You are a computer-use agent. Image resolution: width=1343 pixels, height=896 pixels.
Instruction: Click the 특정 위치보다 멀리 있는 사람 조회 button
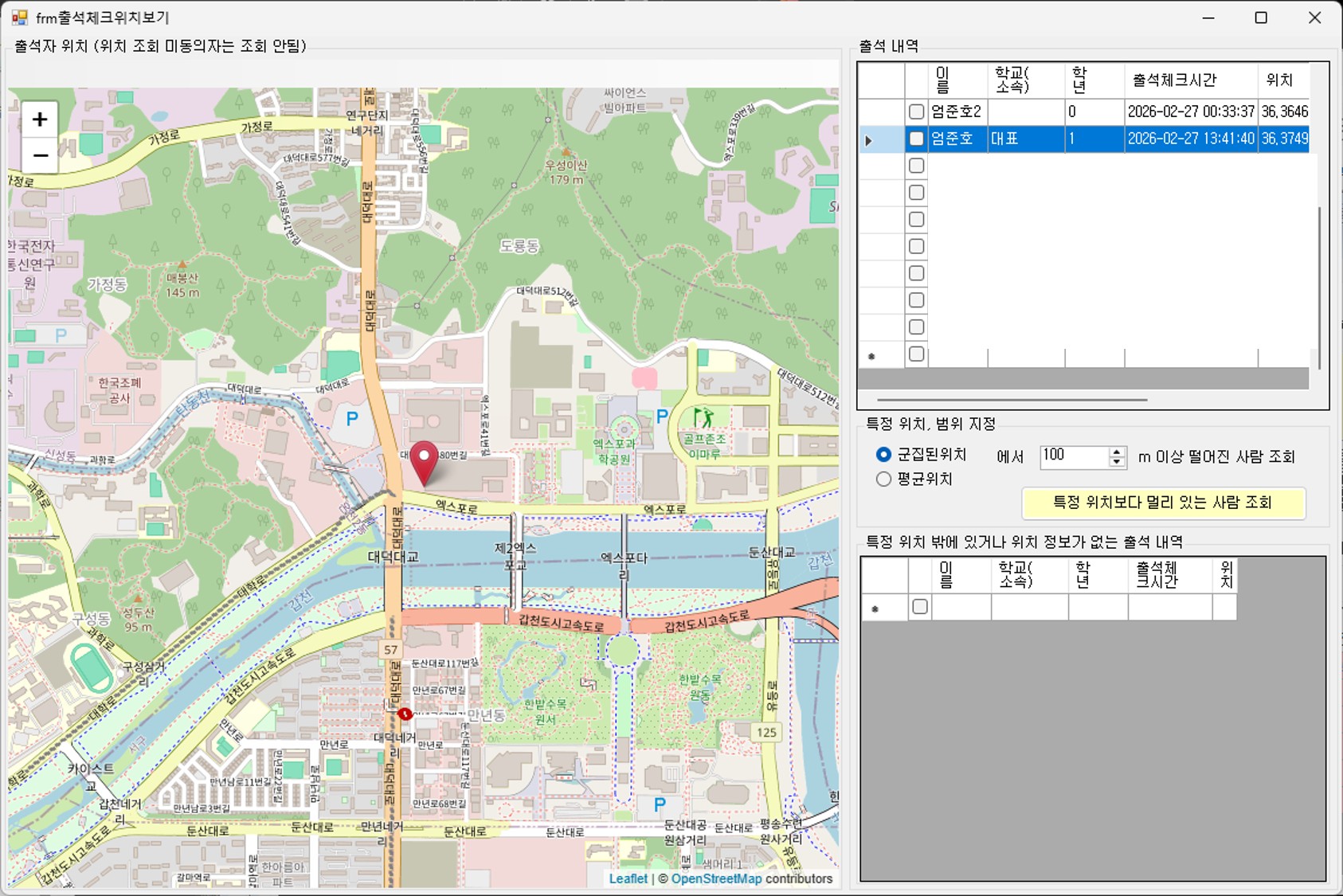click(x=1163, y=503)
